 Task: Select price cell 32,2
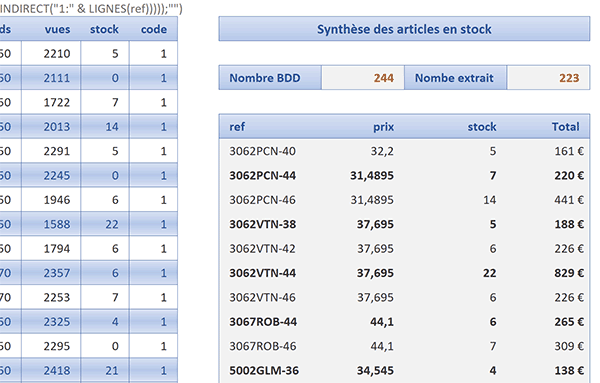[x=382, y=151]
